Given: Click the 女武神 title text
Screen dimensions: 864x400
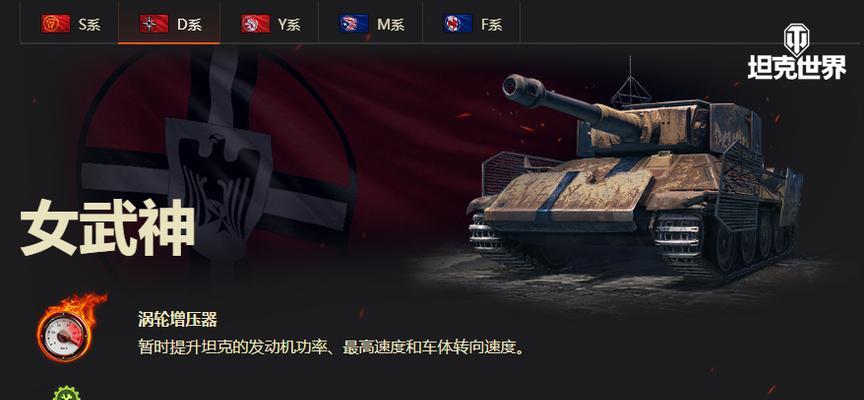Looking at the screenshot, I should point(108,230).
